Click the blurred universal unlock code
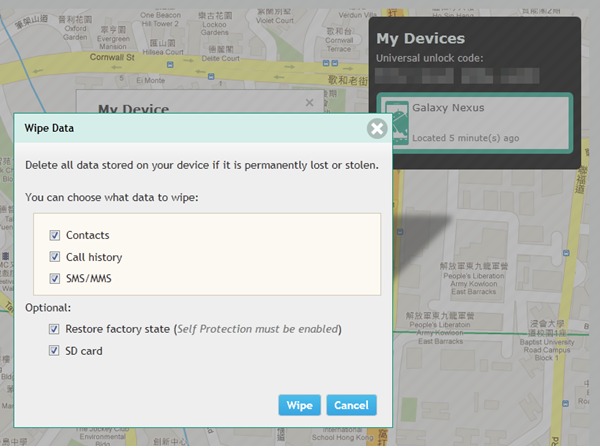Image resolution: width=600 pixels, height=446 pixels. pyautogui.click(x=457, y=76)
